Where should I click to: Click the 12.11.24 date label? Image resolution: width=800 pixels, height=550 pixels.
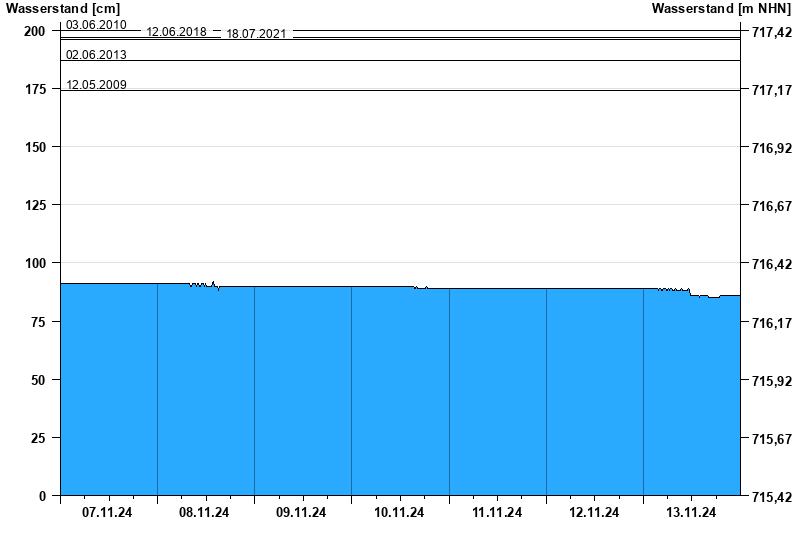coord(594,513)
